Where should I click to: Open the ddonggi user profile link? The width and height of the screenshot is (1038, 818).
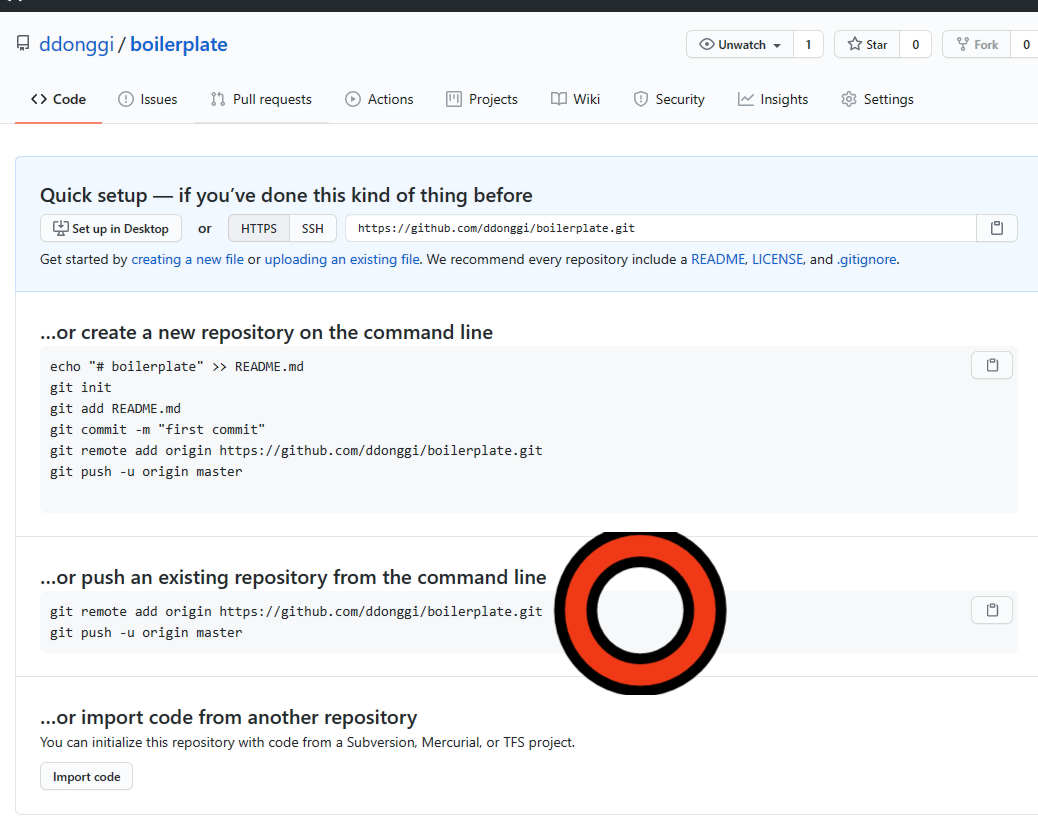[x=76, y=44]
